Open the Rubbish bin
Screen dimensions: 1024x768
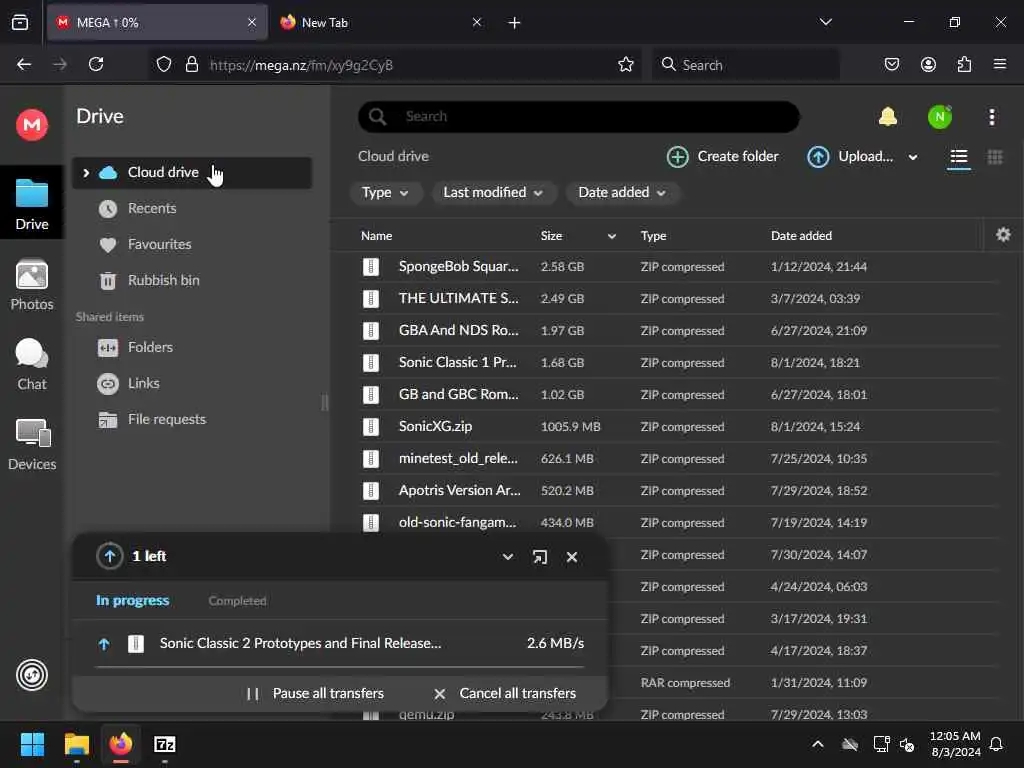pos(163,280)
